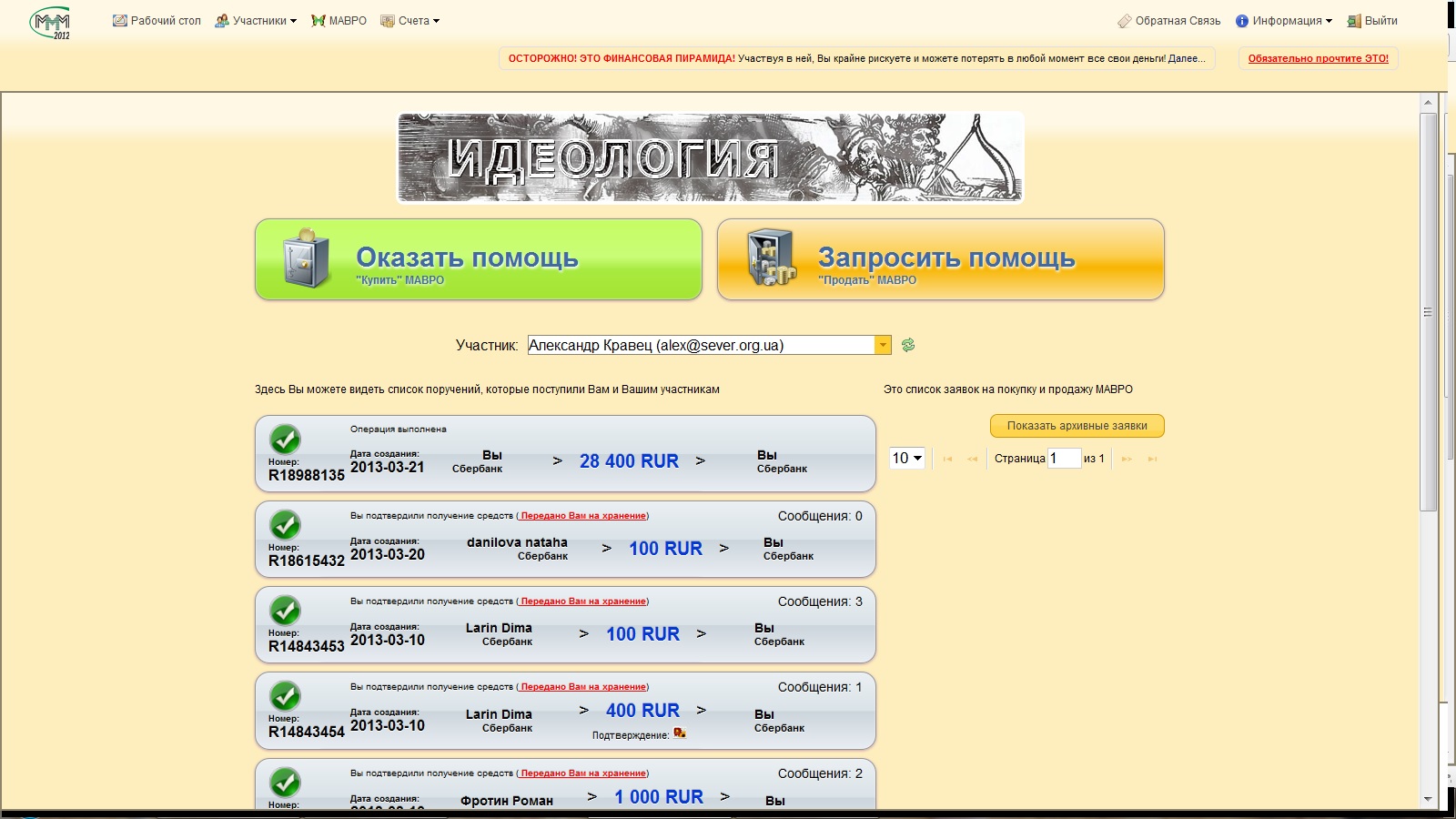Expand the Счета menu
The height and width of the screenshot is (819, 1456).
410,20
